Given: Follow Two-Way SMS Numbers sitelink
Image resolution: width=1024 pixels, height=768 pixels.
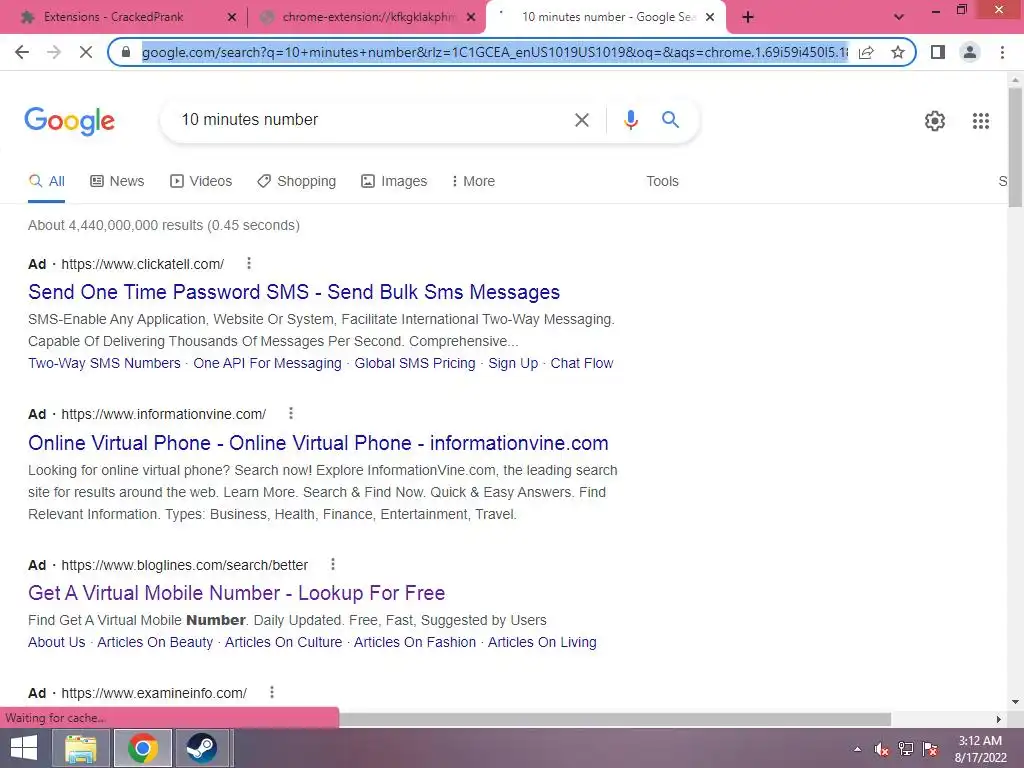Looking at the screenshot, I should click(104, 363).
